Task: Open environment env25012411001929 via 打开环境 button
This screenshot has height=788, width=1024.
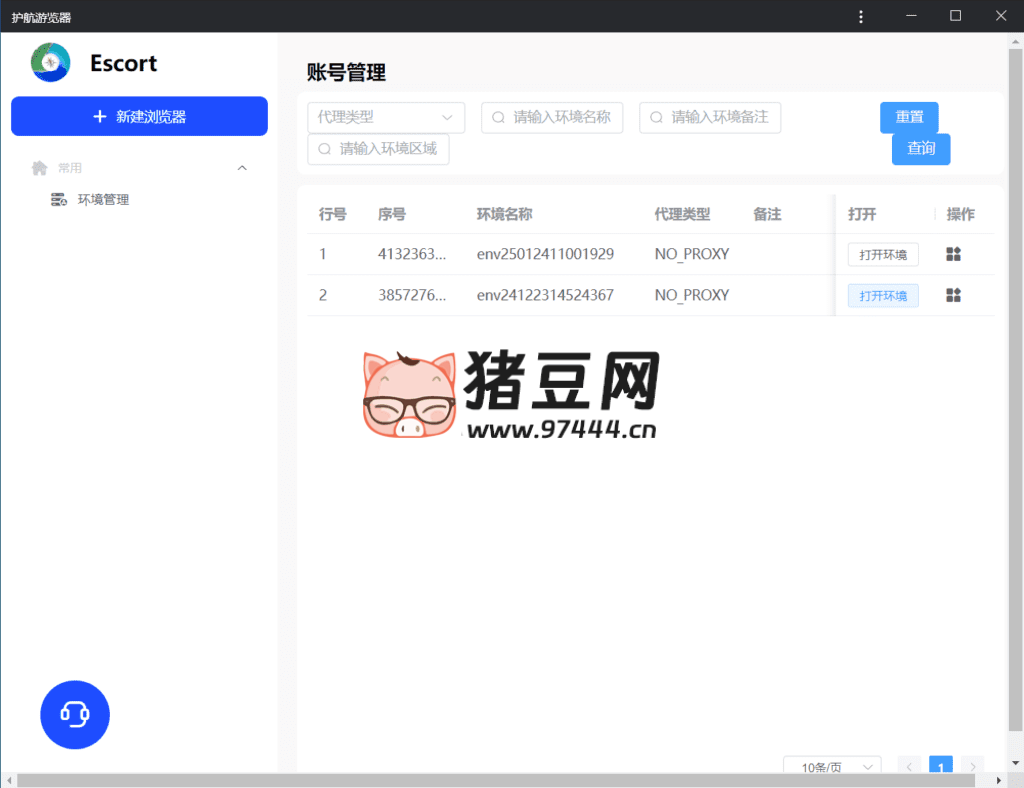Action: 883,254
